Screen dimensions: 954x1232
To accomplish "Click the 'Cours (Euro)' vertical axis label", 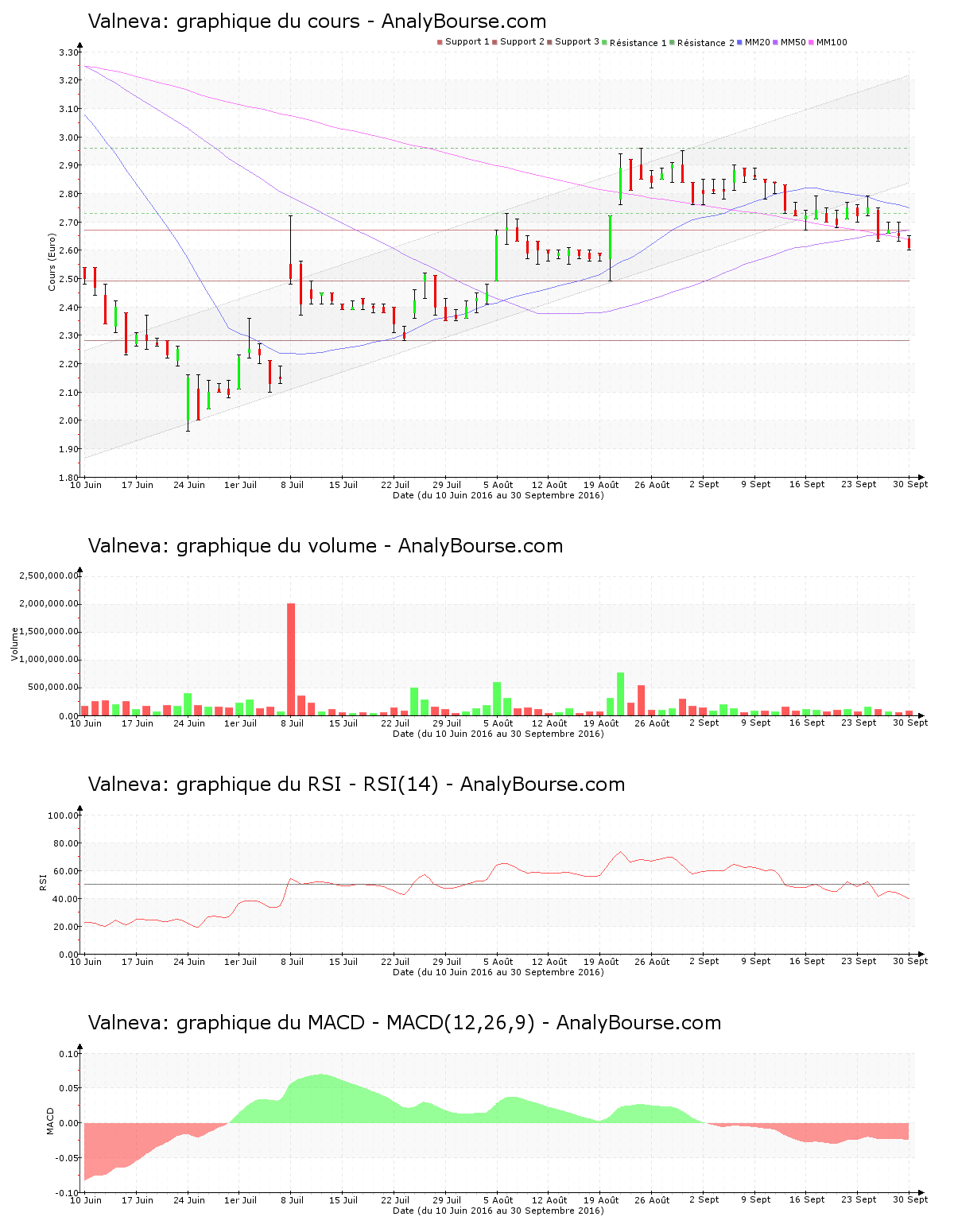I will pos(52,262).
